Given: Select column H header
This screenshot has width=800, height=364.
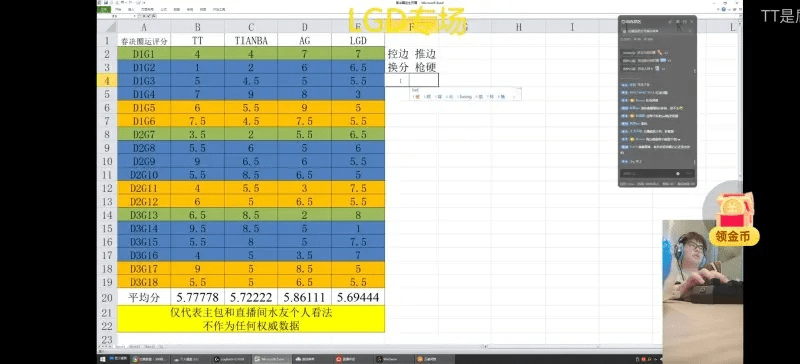Looking at the screenshot, I should click(518, 27).
